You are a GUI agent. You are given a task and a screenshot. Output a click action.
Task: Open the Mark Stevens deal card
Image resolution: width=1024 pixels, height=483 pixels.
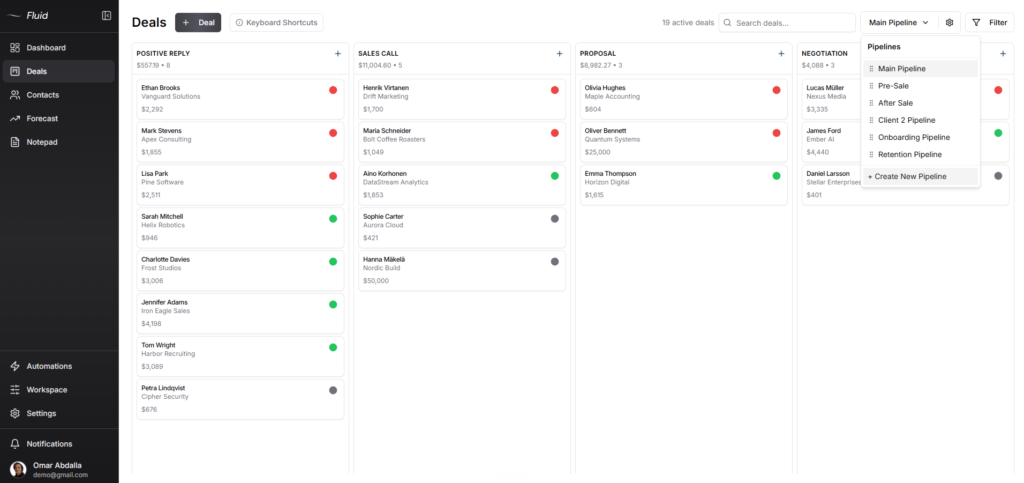click(240, 142)
